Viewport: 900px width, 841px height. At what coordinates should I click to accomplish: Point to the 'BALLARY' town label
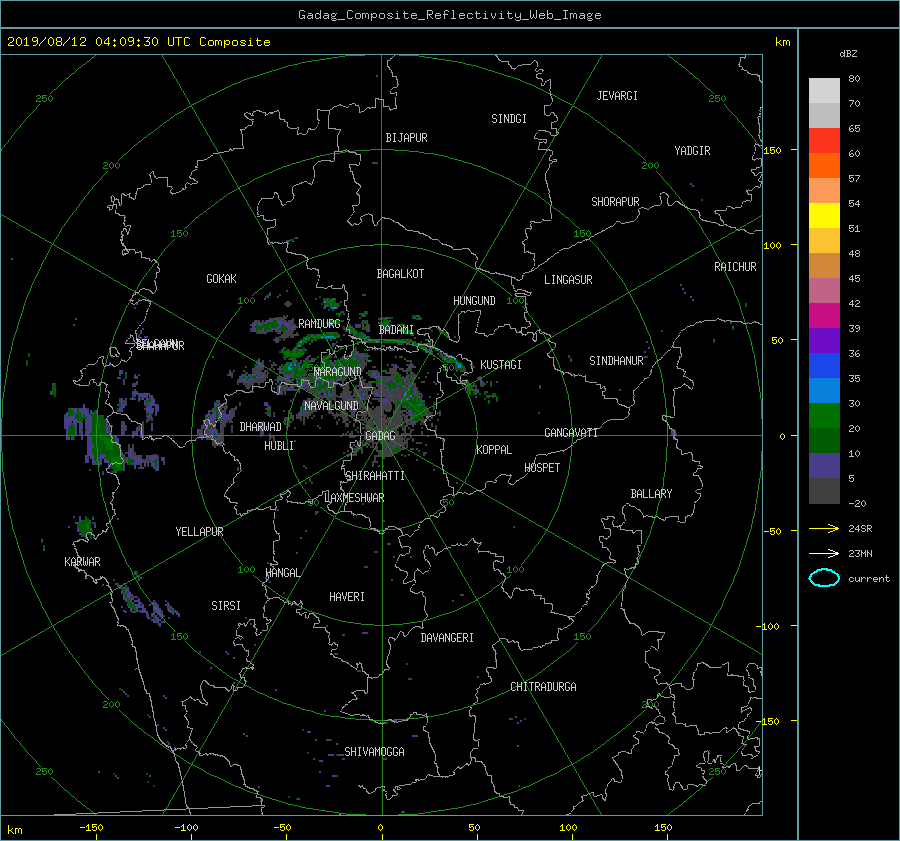(651, 494)
